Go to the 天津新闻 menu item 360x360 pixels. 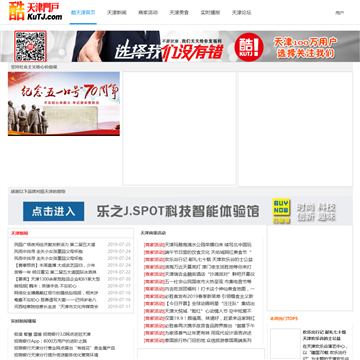pyautogui.click(x=117, y=13)
